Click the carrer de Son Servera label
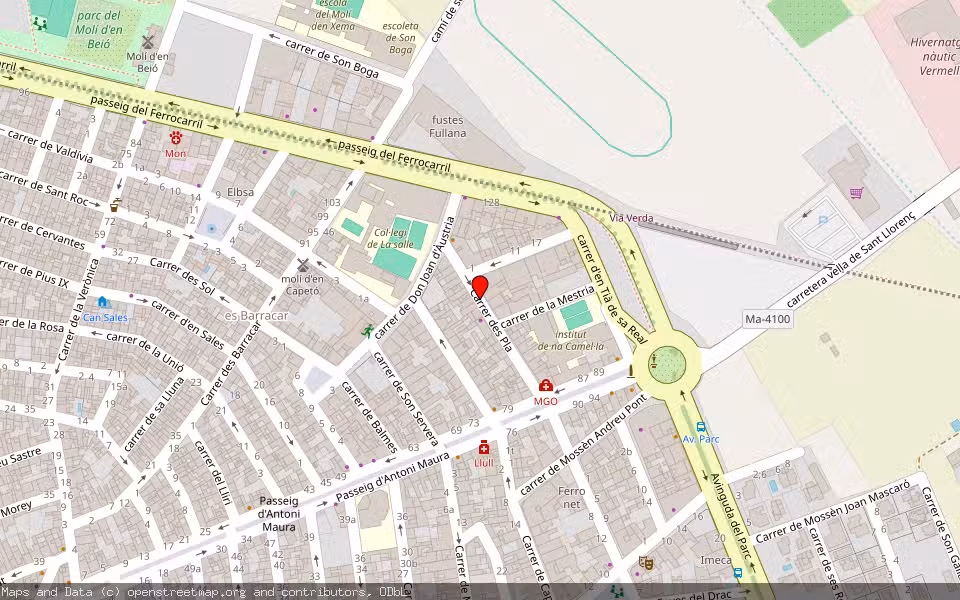 [405, 399]
